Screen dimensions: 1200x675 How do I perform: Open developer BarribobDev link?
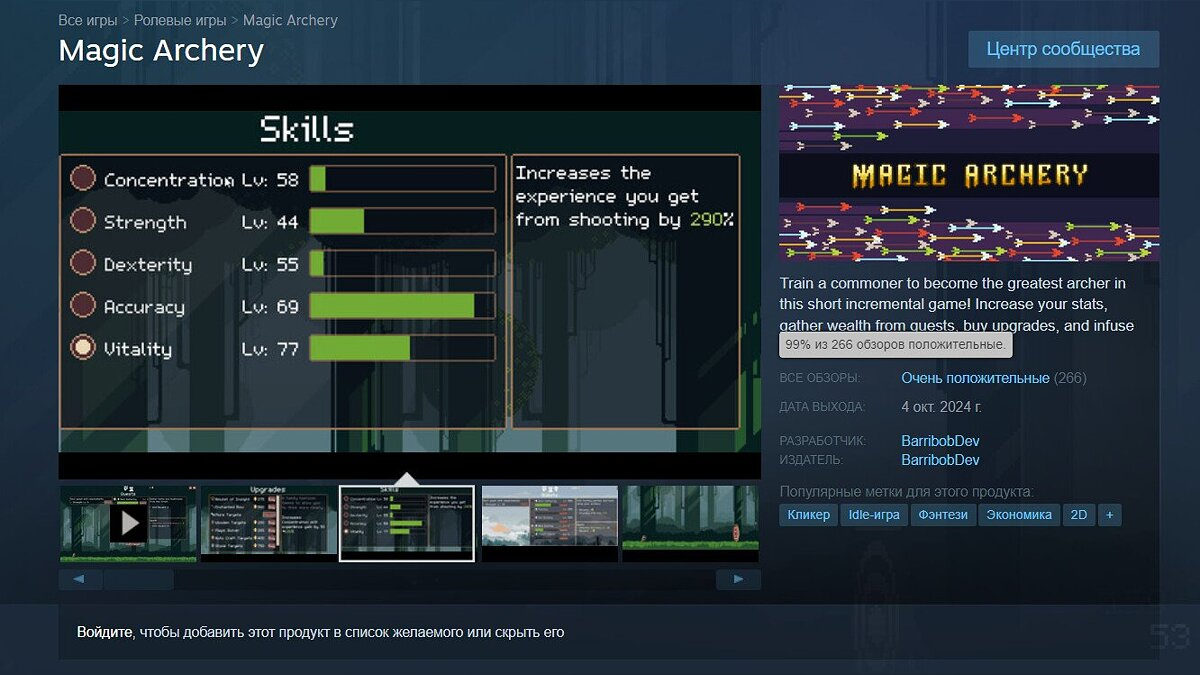click(940, 441)
